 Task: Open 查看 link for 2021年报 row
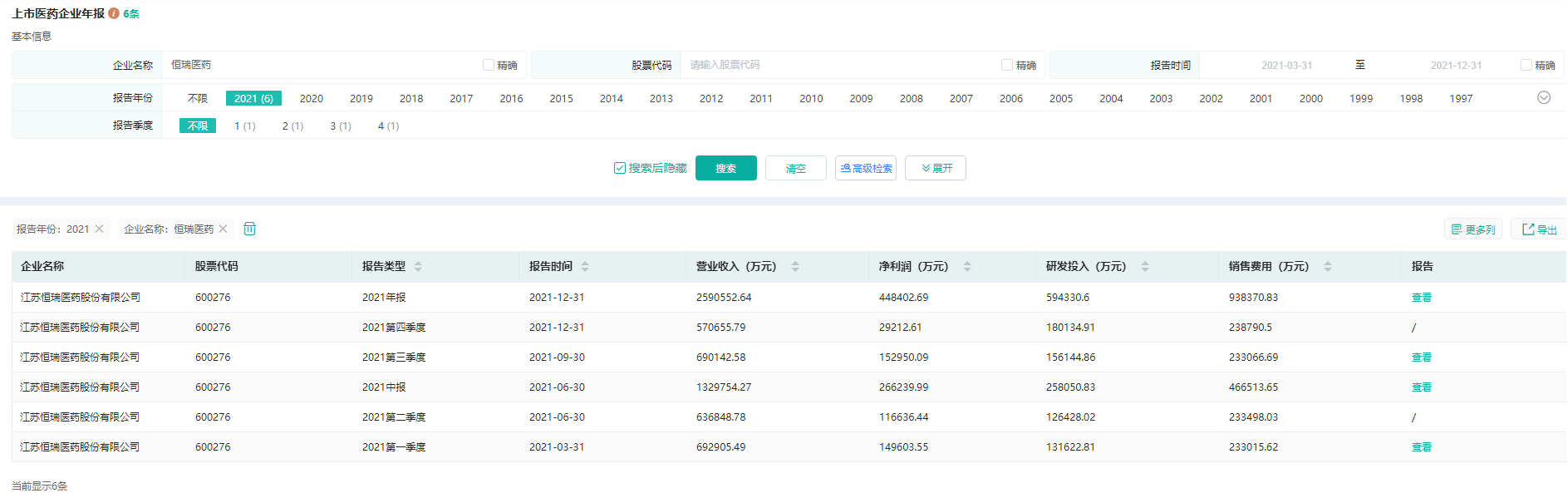point(1421,298)
